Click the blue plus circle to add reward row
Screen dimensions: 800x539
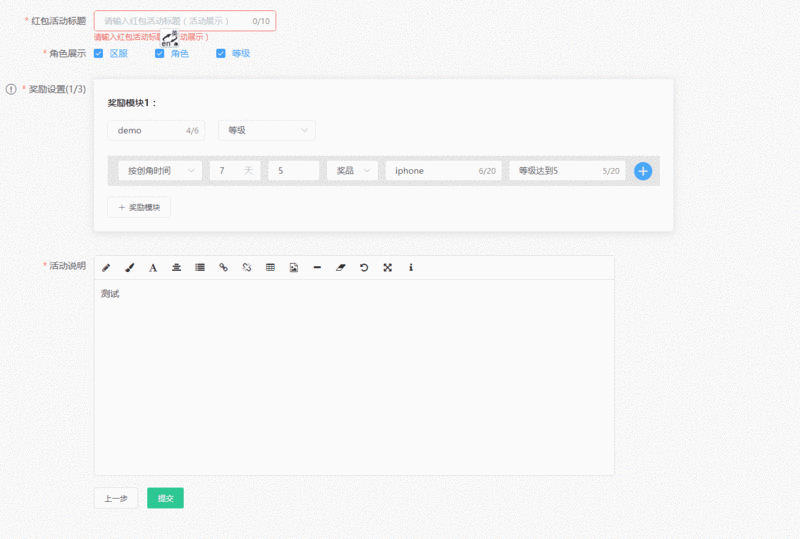pyautogui.click(x=643, y=171)
